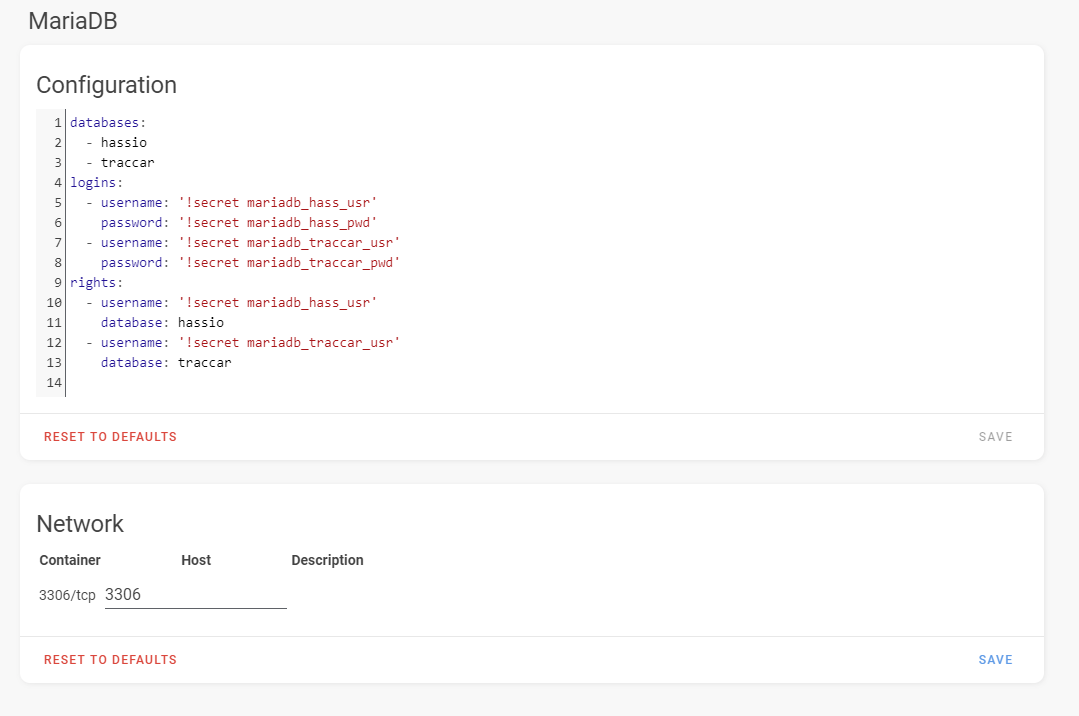This screenshot has width=1079, height=716.
Task: Click line number 14 in the editor gutter
Action: tap(52, 382)
